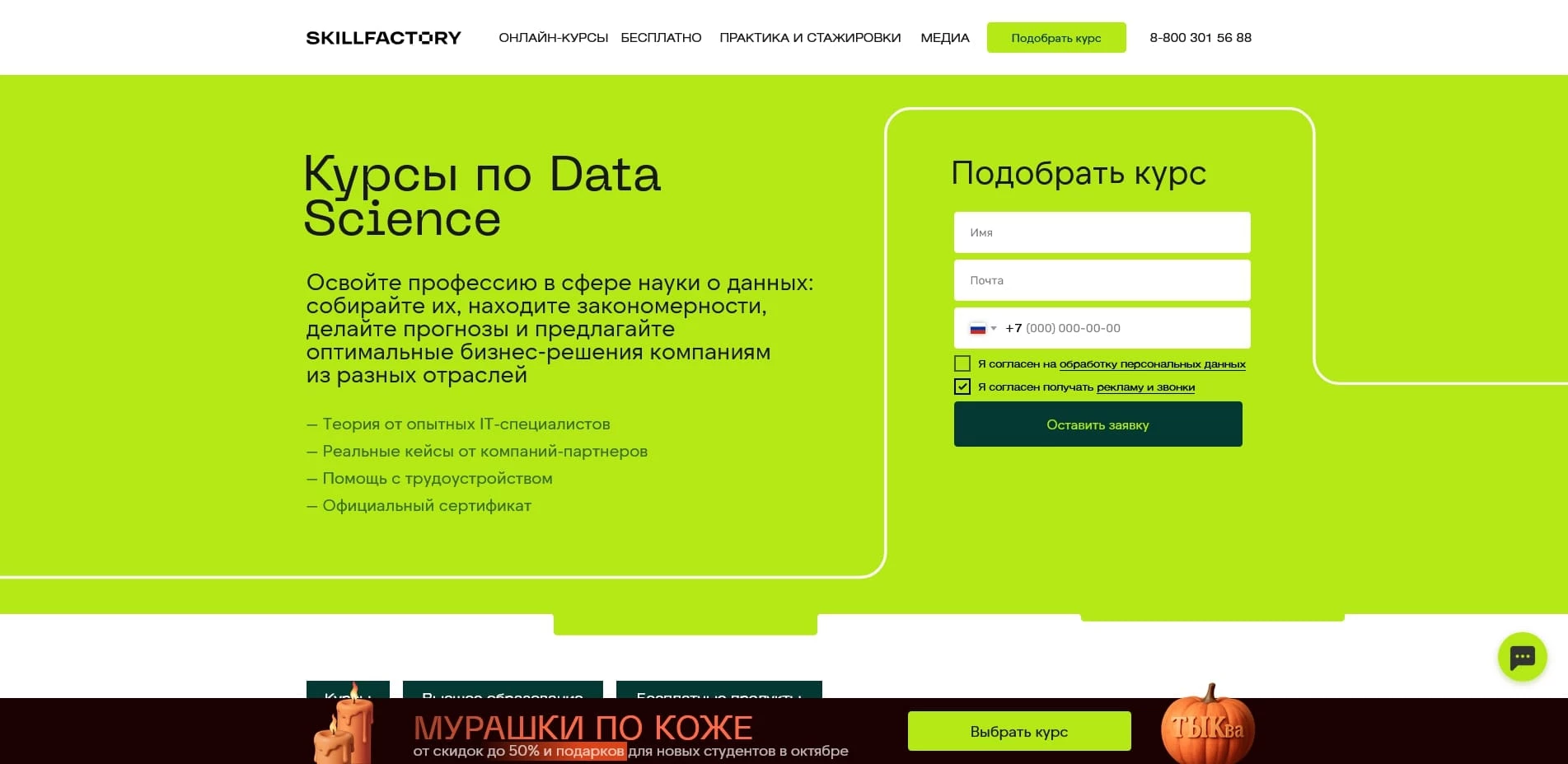Click inside the Почта input field
Image resolution: width=1568 pixels, height=764 pixels.
click(x=1101, y=280)
